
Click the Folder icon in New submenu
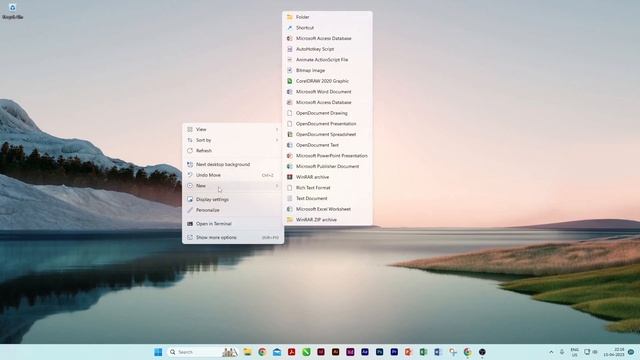pos(290,17)
